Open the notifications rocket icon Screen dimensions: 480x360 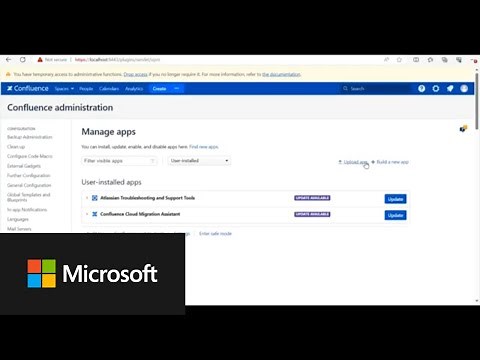[450, 88]
